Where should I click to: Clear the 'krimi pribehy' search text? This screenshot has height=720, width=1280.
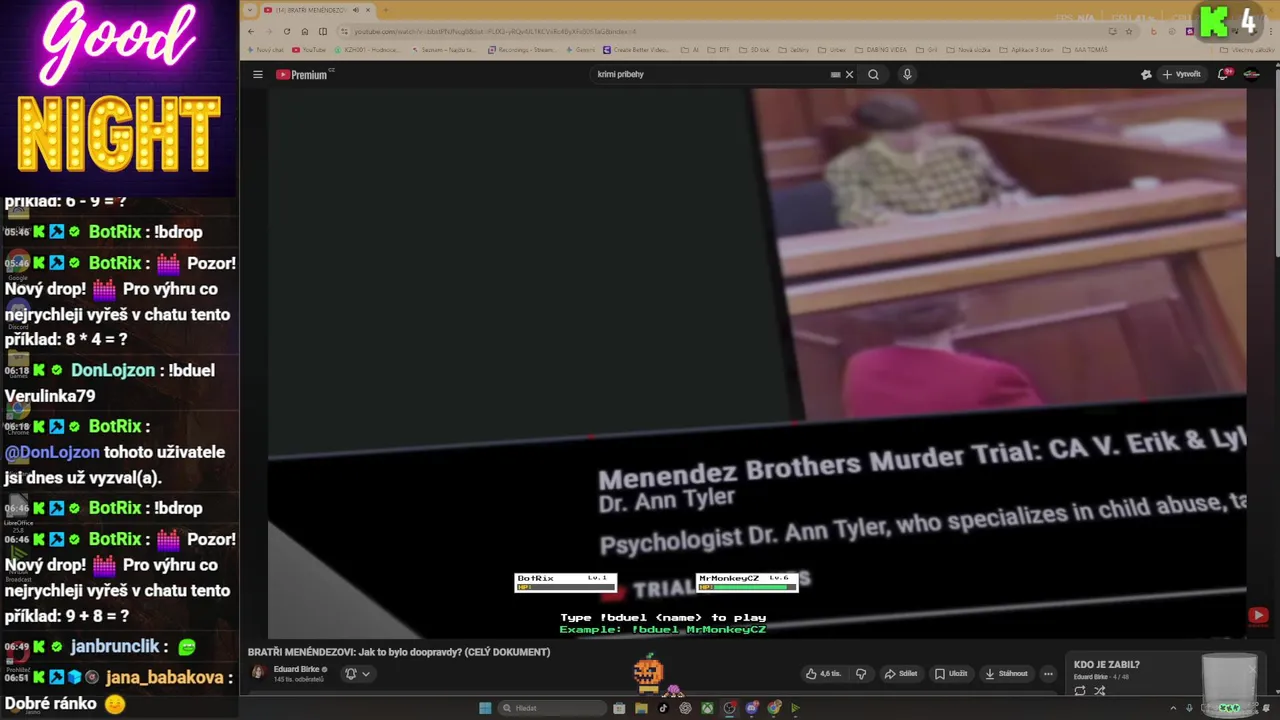pyautogui.click(x=849, y=74)
